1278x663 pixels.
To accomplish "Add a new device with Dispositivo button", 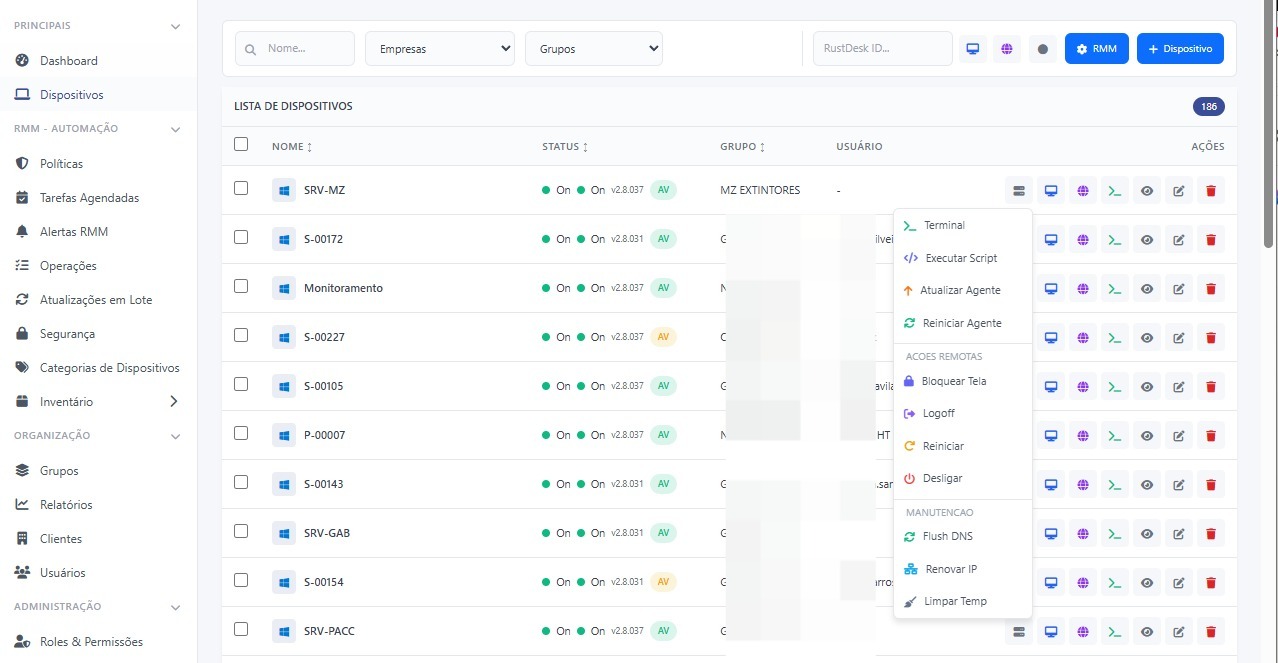I will click(x=1180, y=48).
